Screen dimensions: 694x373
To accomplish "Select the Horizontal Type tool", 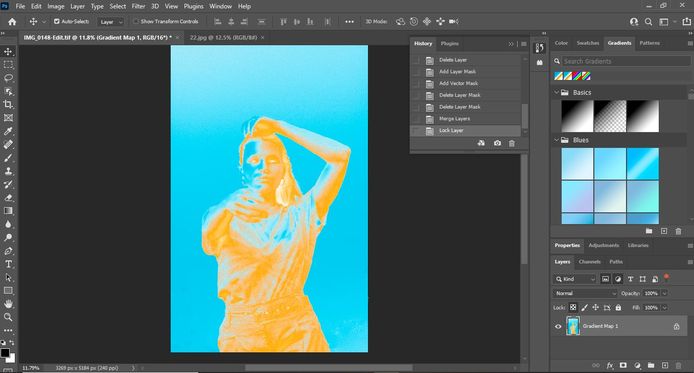I will (8, 264).
